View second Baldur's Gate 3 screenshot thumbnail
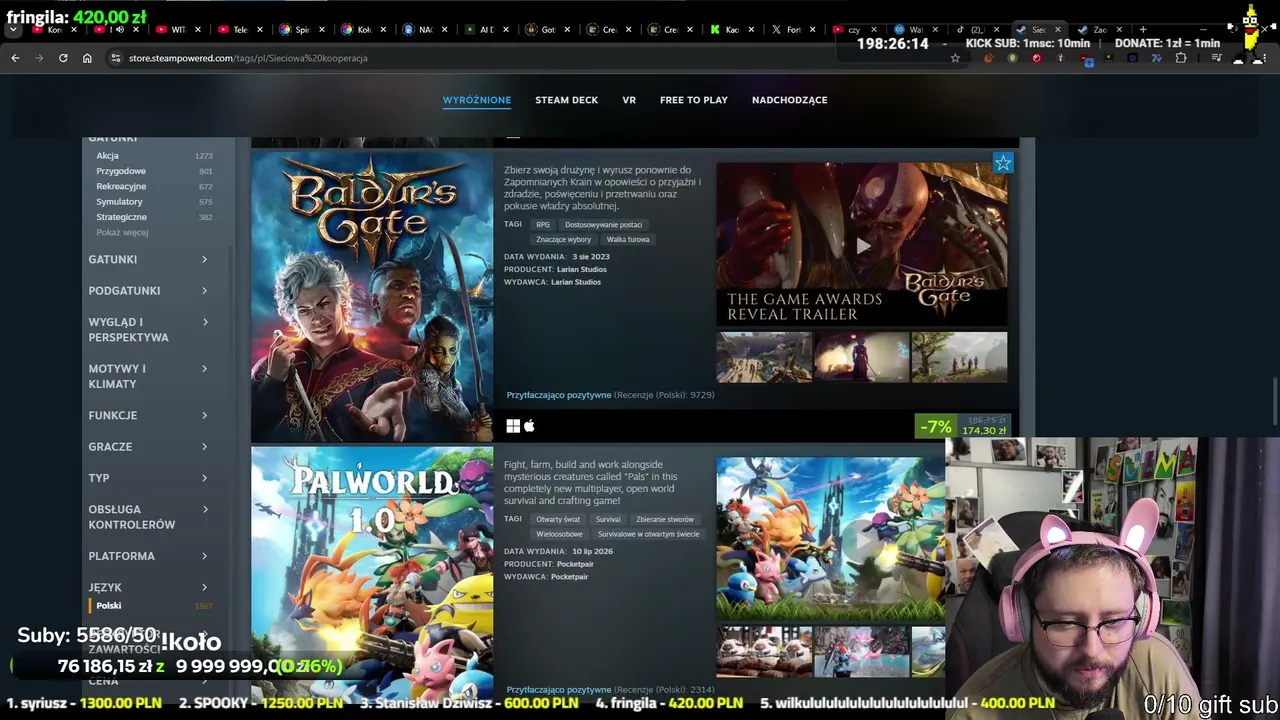Image resolution: width=1280 pixels, height=720 pixels. pos(861,357)
